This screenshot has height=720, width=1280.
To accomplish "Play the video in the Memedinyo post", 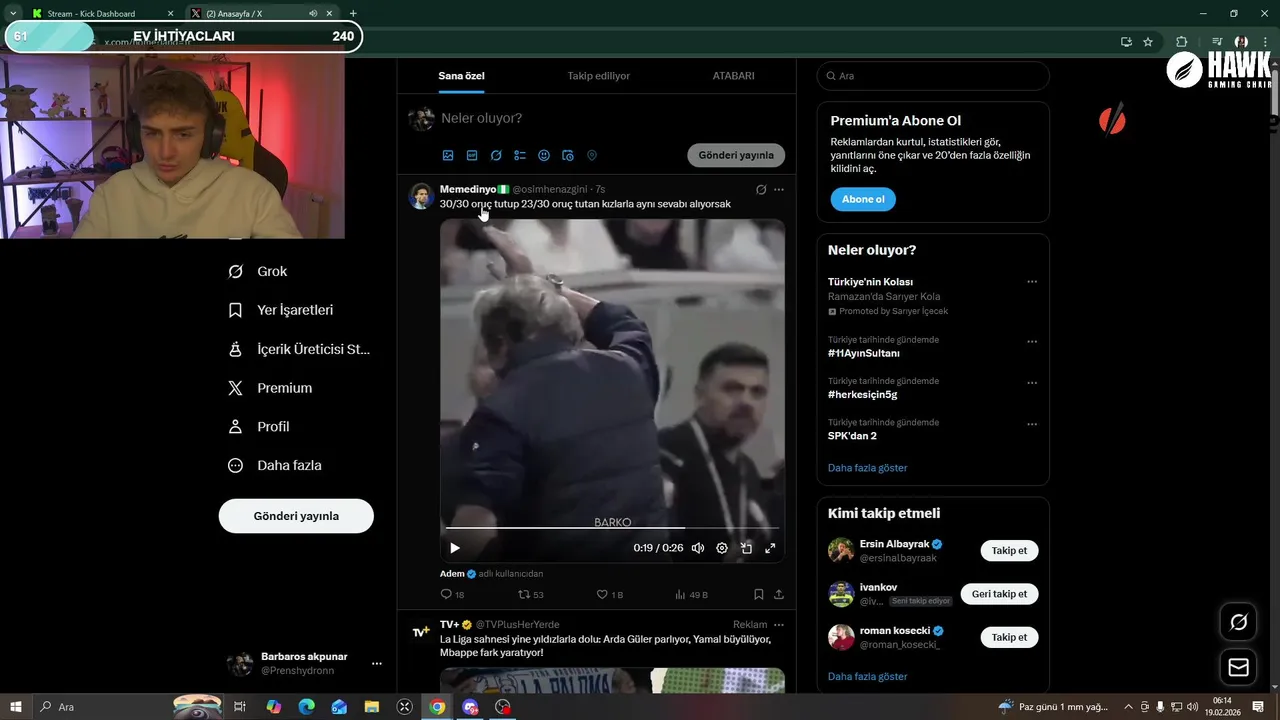I will (x=455, y=548).
